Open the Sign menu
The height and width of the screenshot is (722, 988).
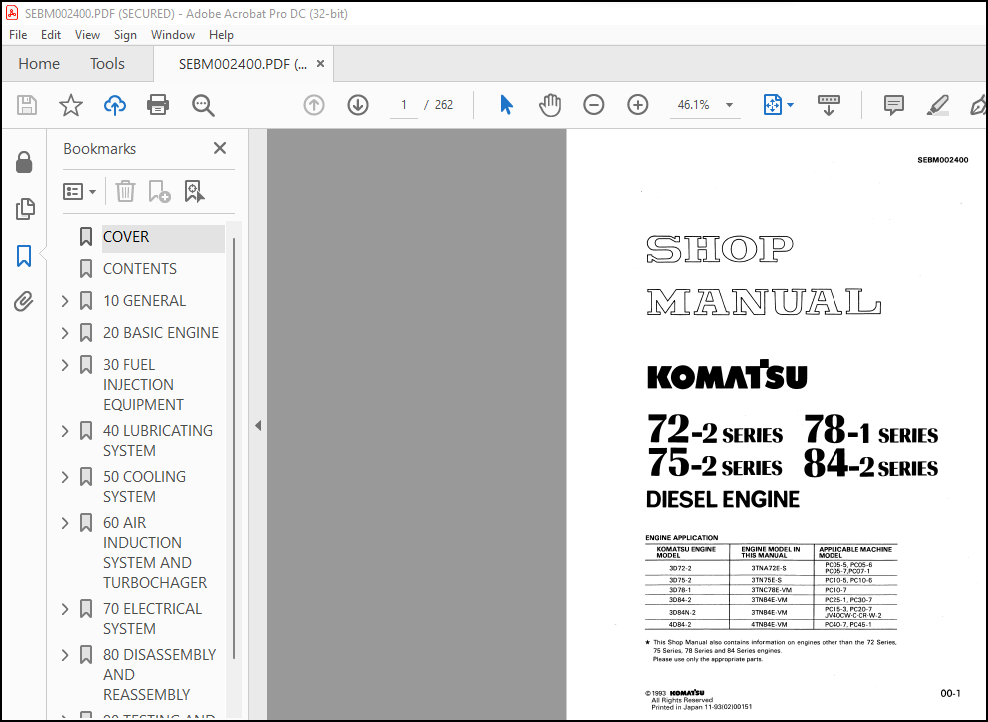(x=125, y=35)
